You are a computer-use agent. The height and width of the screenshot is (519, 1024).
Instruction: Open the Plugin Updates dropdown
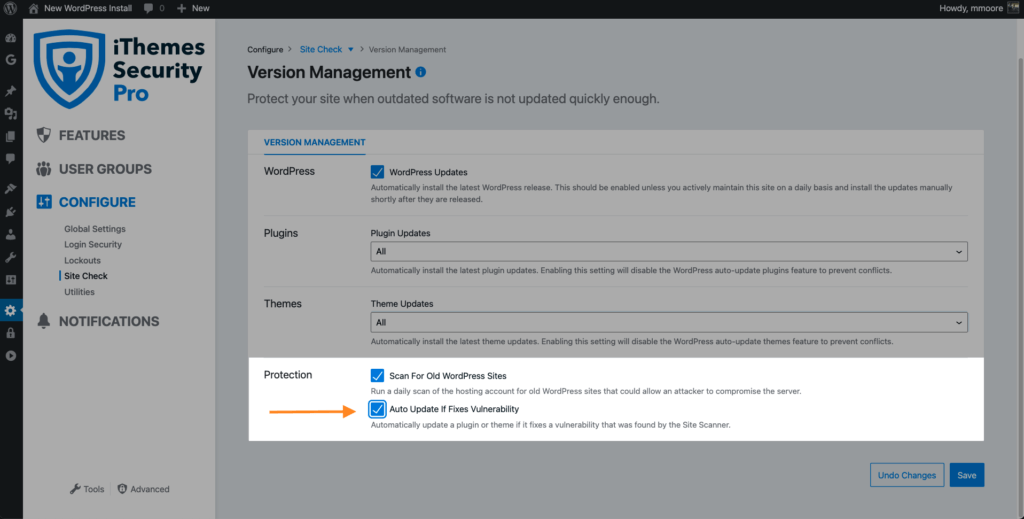click(x=668, y=252)
